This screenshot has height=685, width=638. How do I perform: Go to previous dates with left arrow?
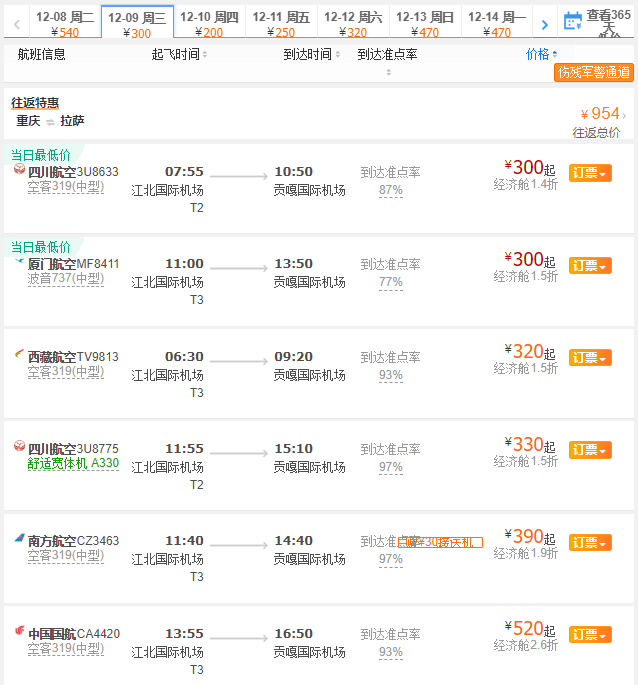(x=17, y=24)
